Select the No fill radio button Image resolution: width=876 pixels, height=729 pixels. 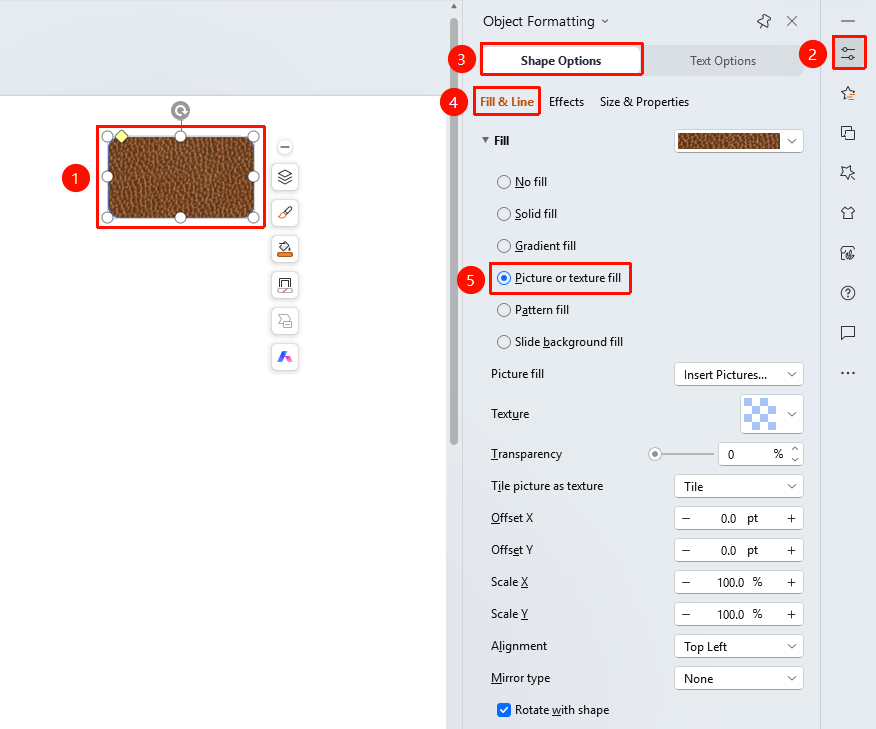(x=504, y=182)
